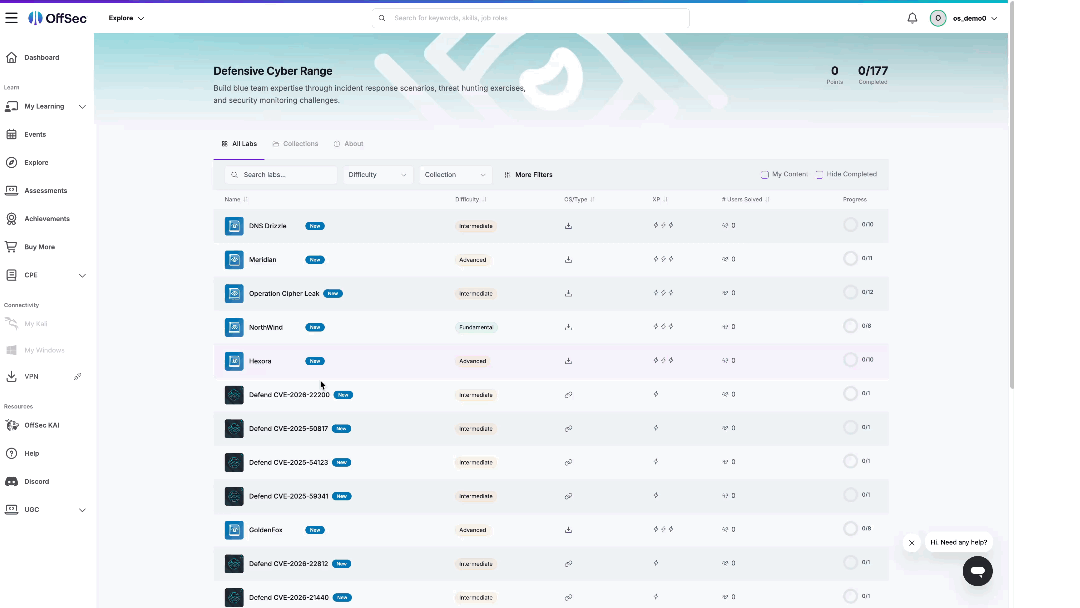1080x608 pixels.
Task: Click the DNS Drizzle progress circle
Action: (851, 224)
